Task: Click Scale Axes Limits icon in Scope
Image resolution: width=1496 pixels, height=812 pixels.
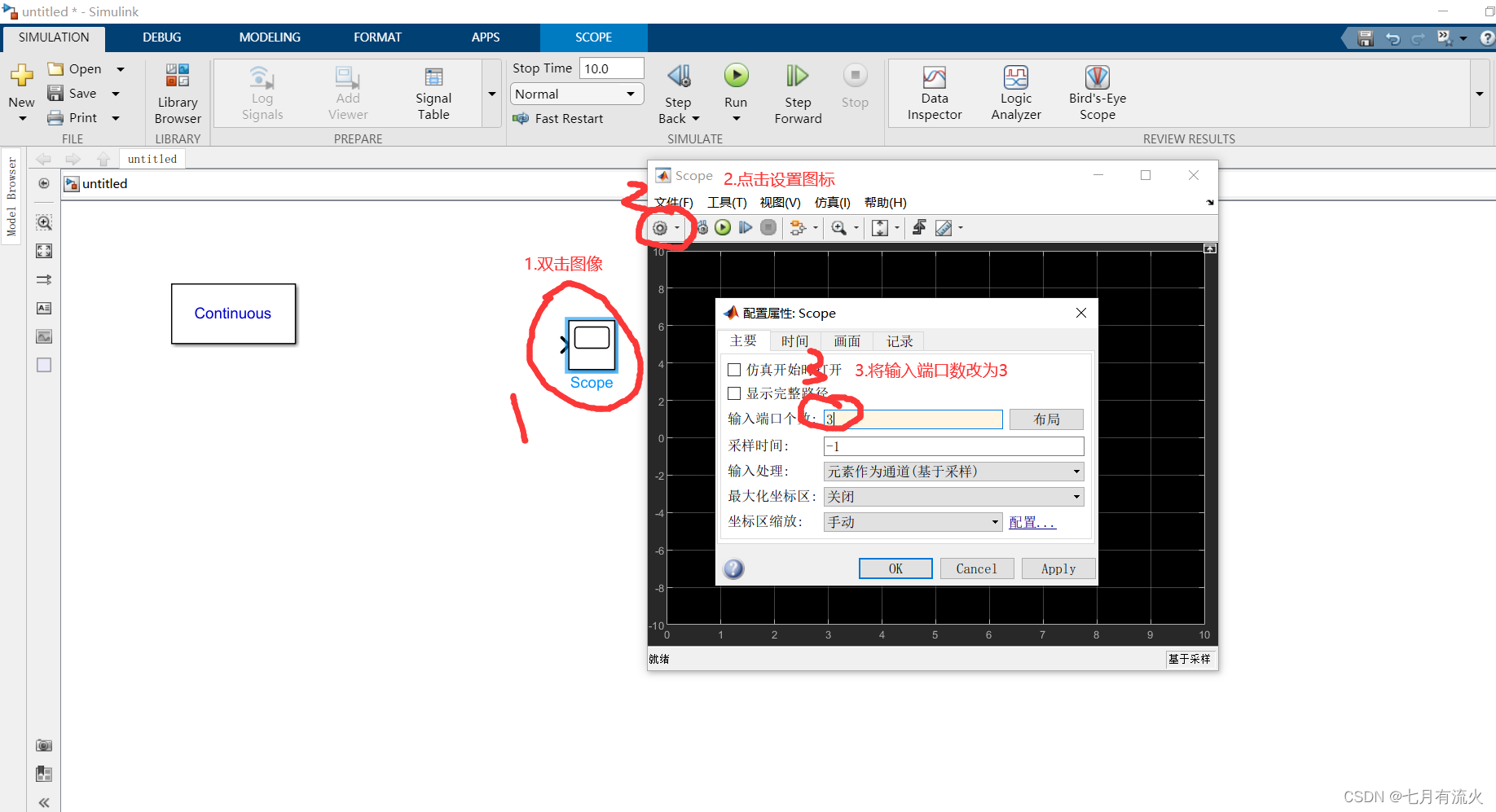Action: tap(880, 228)
